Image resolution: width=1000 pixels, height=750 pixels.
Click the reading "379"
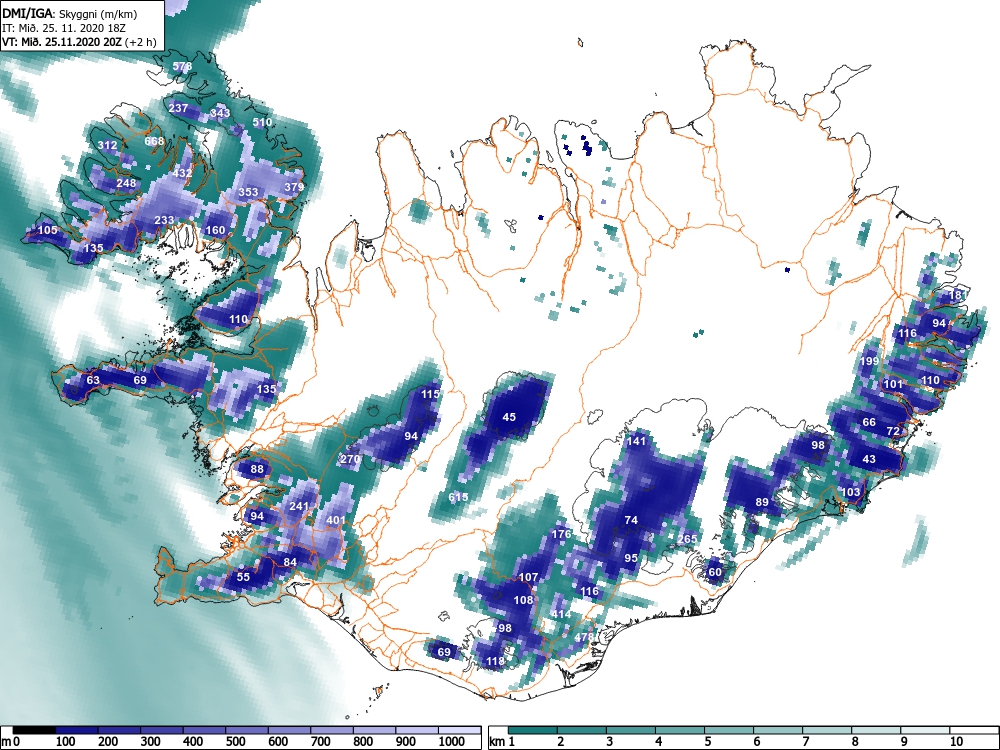tap(294, 187)
